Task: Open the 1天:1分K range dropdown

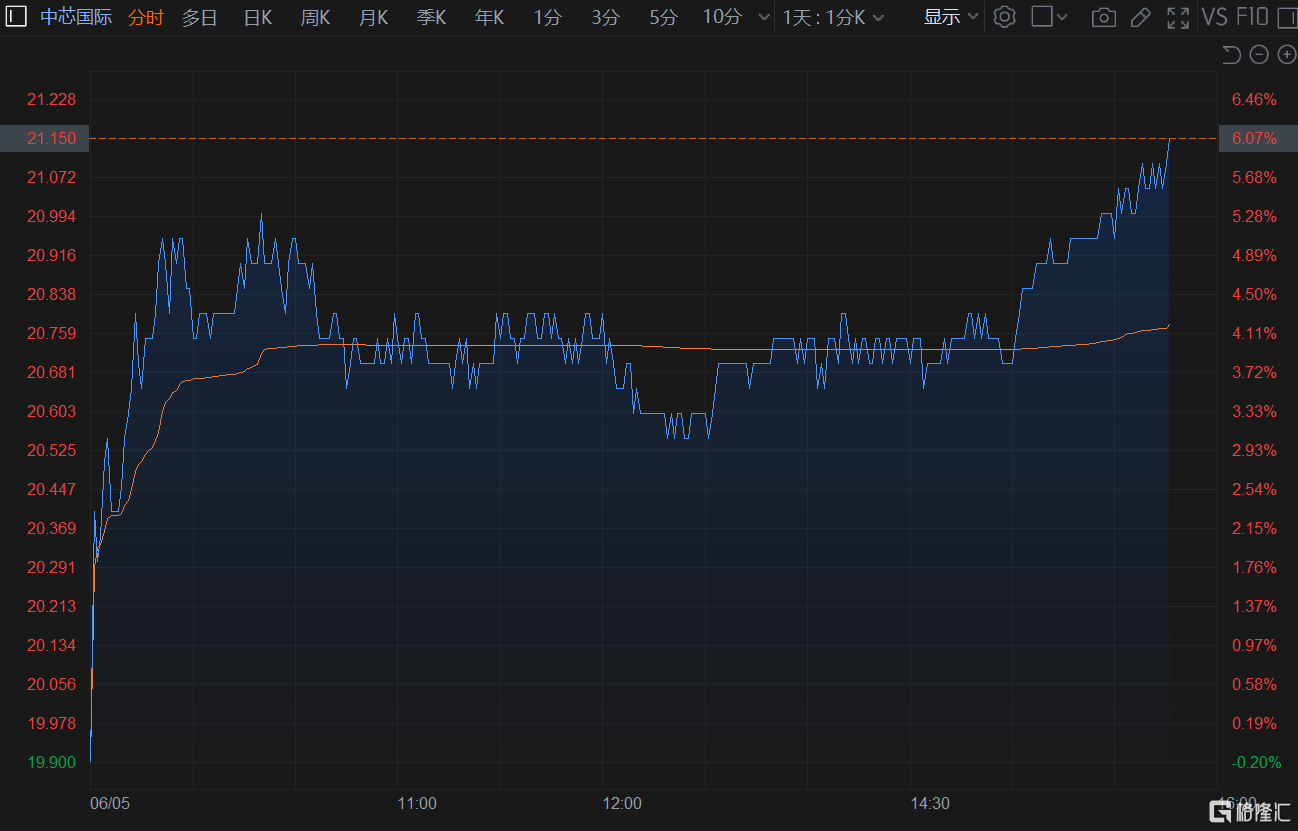Action: 833,17
